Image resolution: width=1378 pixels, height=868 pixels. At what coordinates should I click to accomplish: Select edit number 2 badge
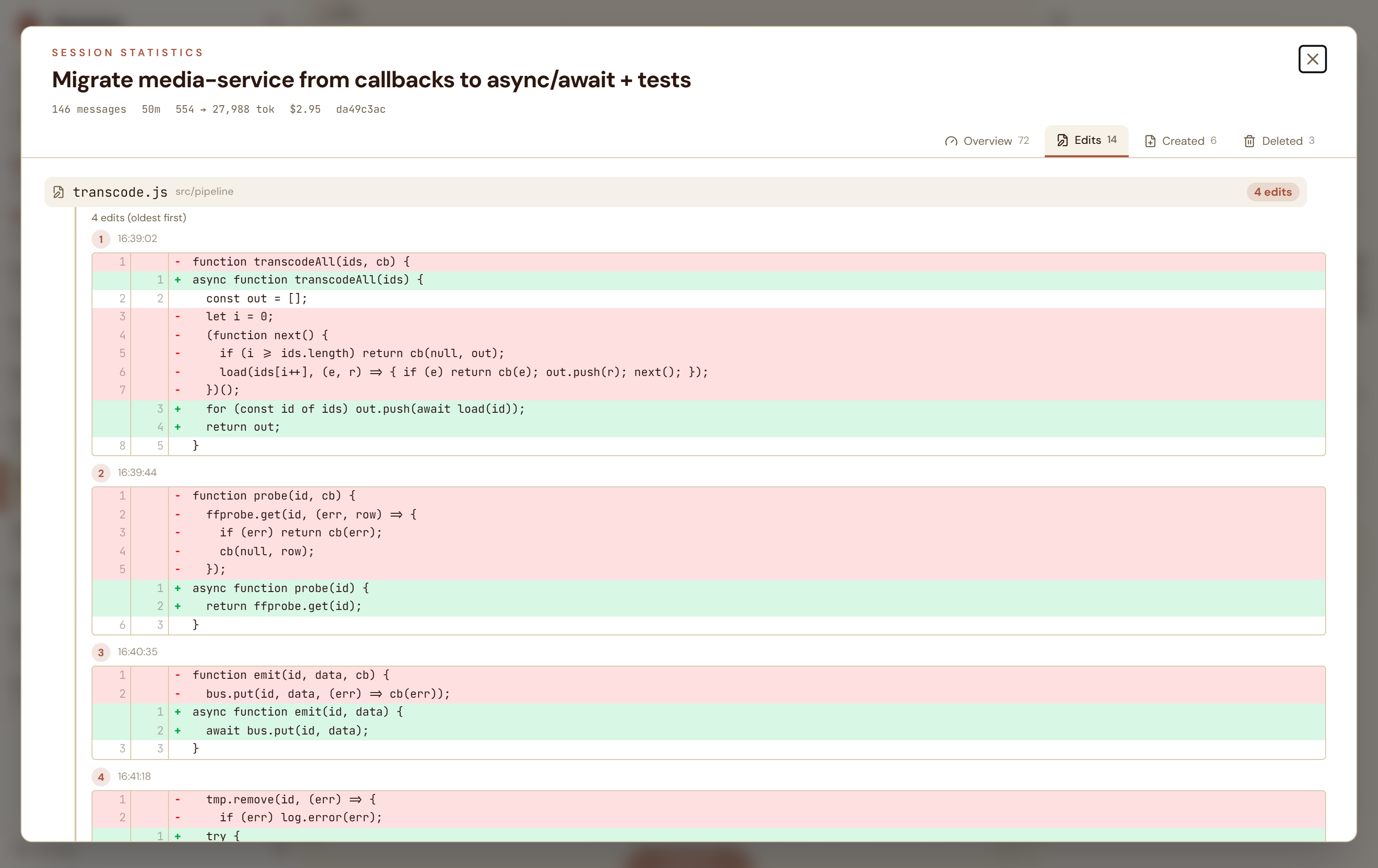(101, 473)
